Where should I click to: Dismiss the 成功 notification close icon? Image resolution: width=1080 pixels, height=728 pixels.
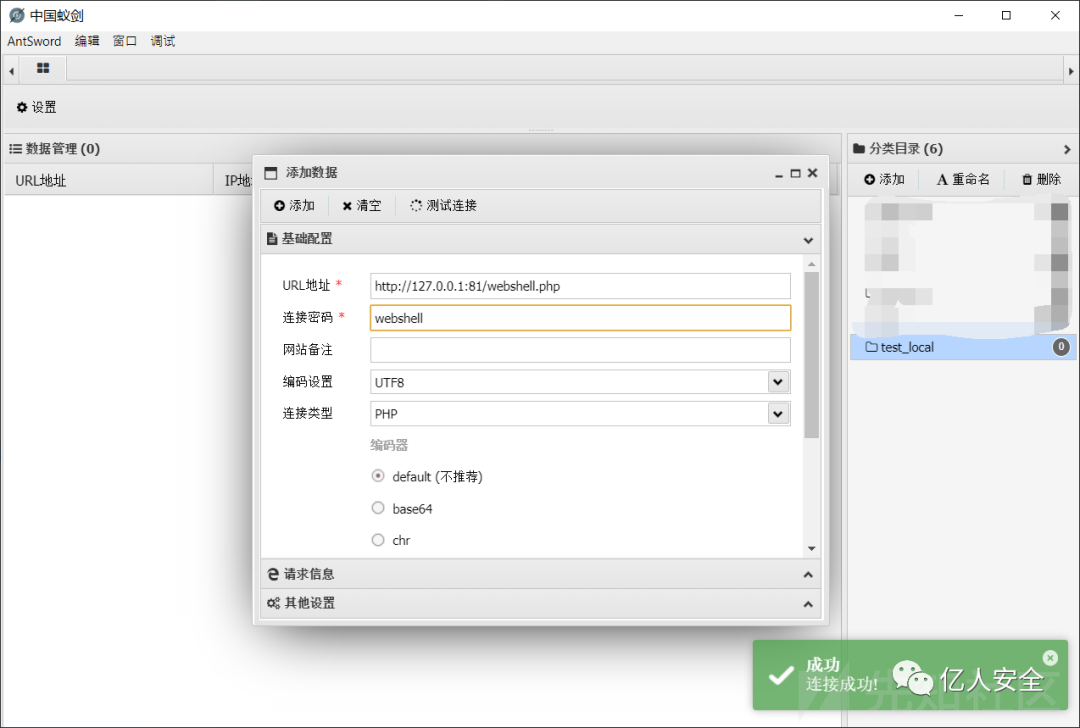tap(1050, 658)
